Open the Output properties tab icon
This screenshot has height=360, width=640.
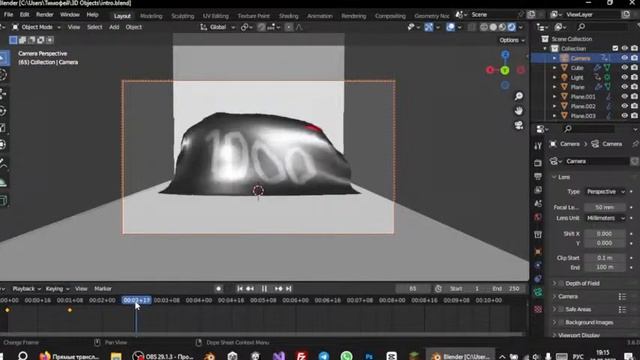538,176
